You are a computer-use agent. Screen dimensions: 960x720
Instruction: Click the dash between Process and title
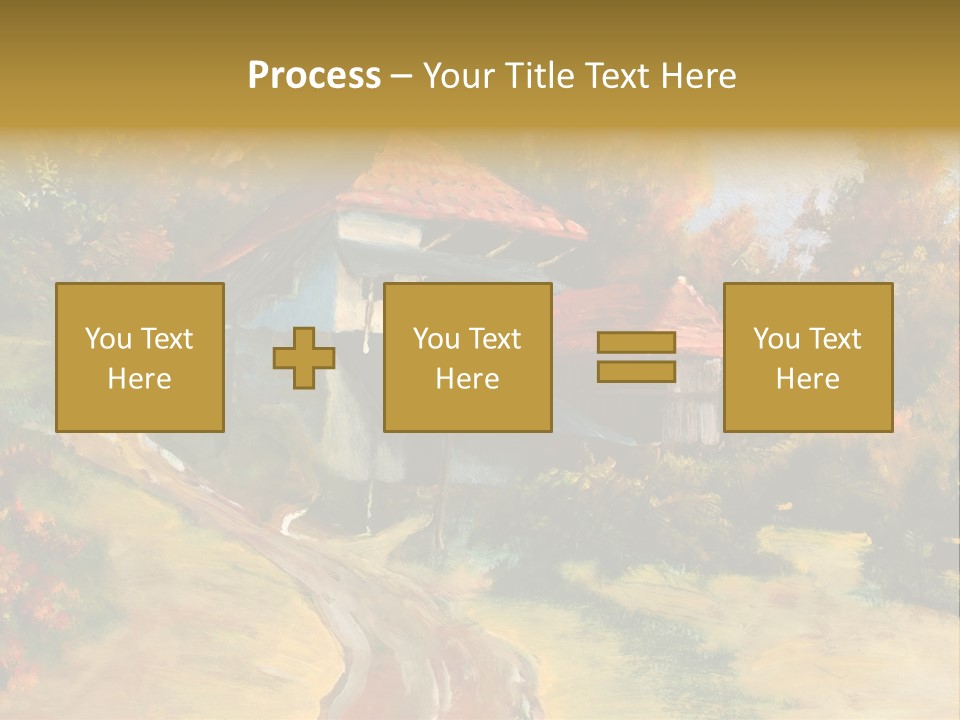(x=401, y=76)
